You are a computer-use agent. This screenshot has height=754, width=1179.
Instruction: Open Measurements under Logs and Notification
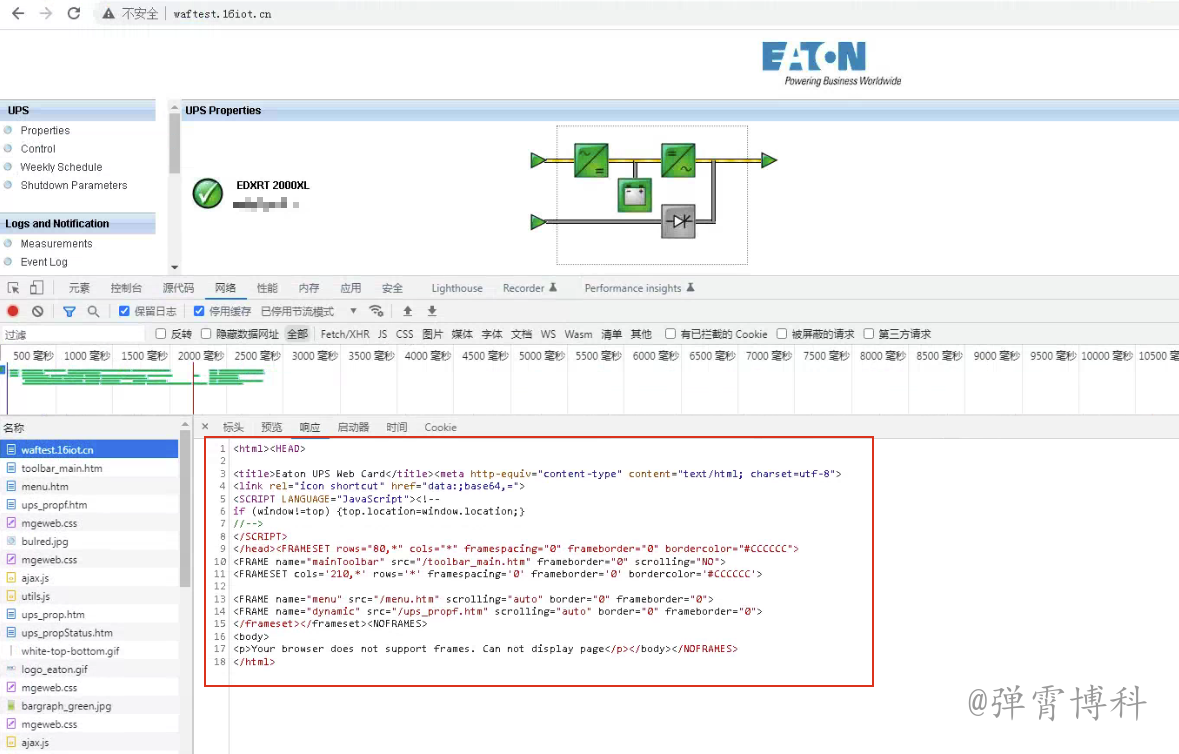coord(56,244)
